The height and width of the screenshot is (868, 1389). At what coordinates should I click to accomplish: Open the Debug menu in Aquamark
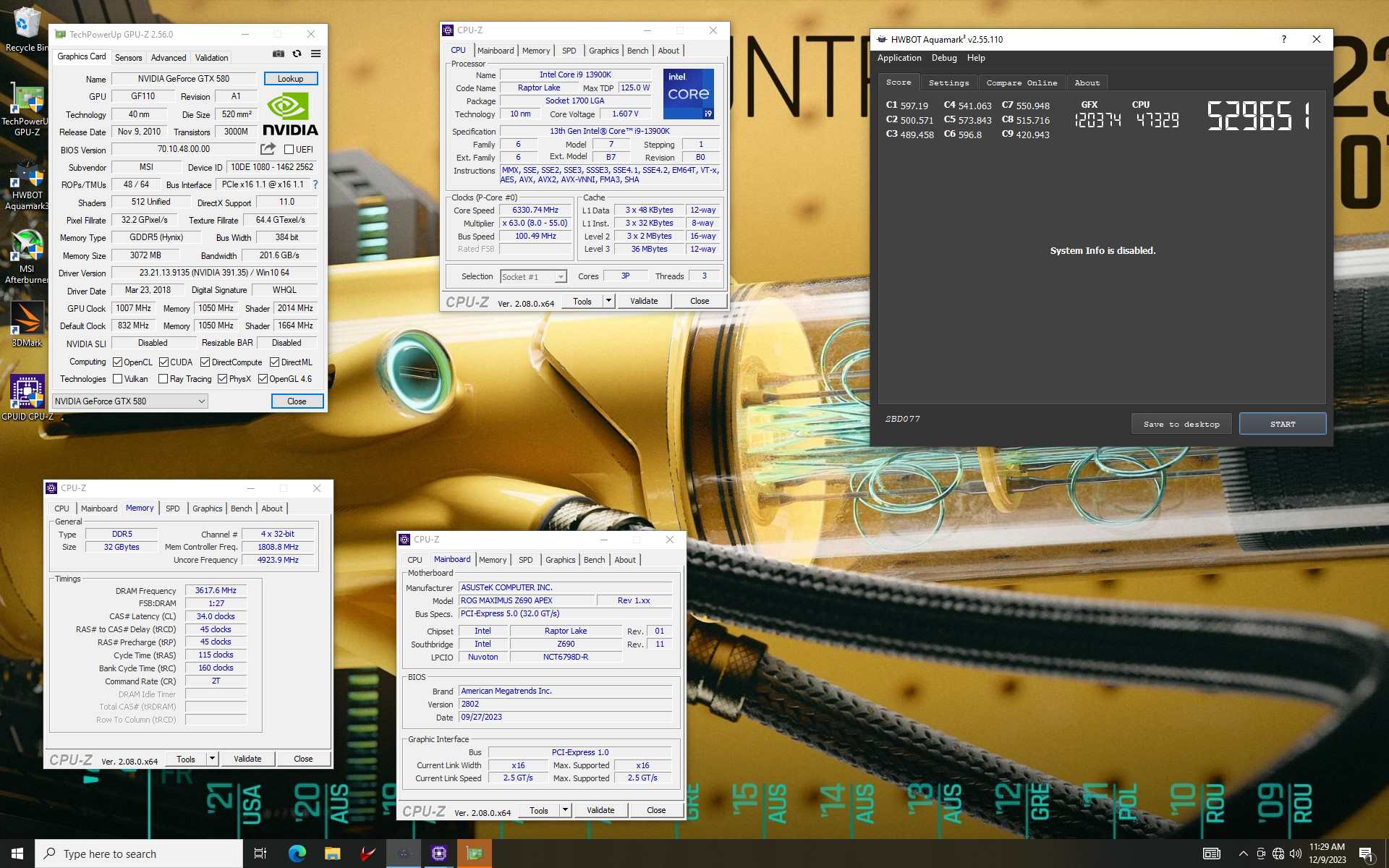click(944, 58)
